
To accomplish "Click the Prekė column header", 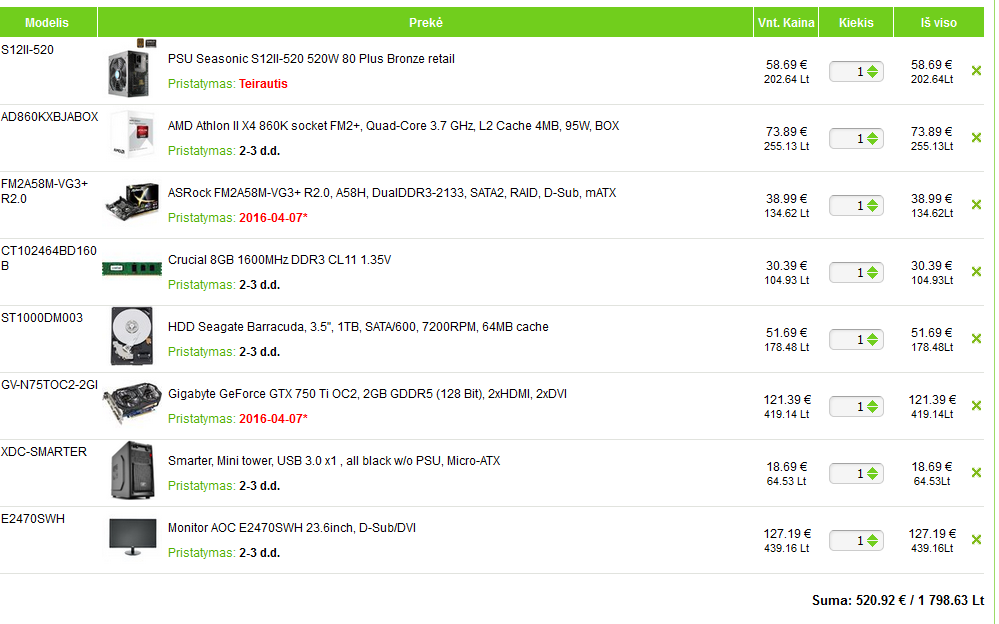I will pyautogui.click(x=426, y=22).
